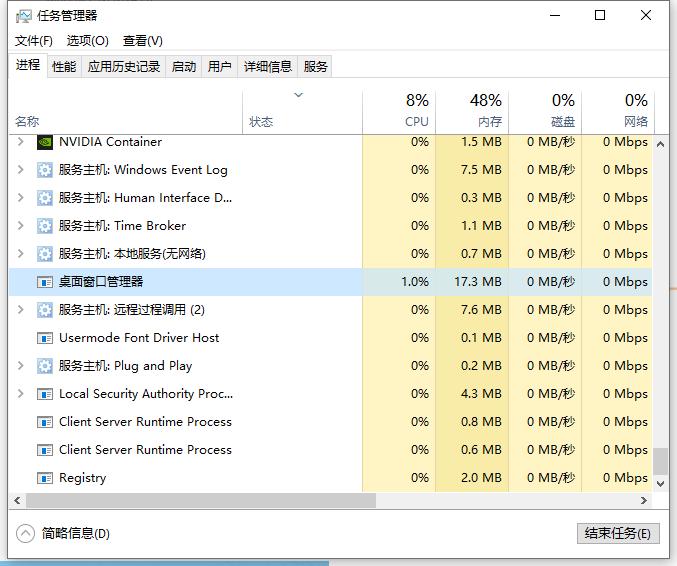Switch to the 启动 tab
Screen dimensions: 677x566
point(183,66)
